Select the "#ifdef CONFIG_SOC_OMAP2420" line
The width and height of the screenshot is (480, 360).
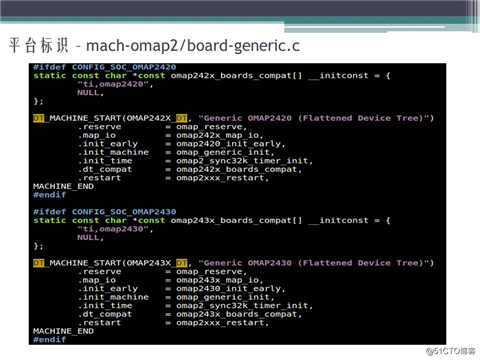(105, 67)
